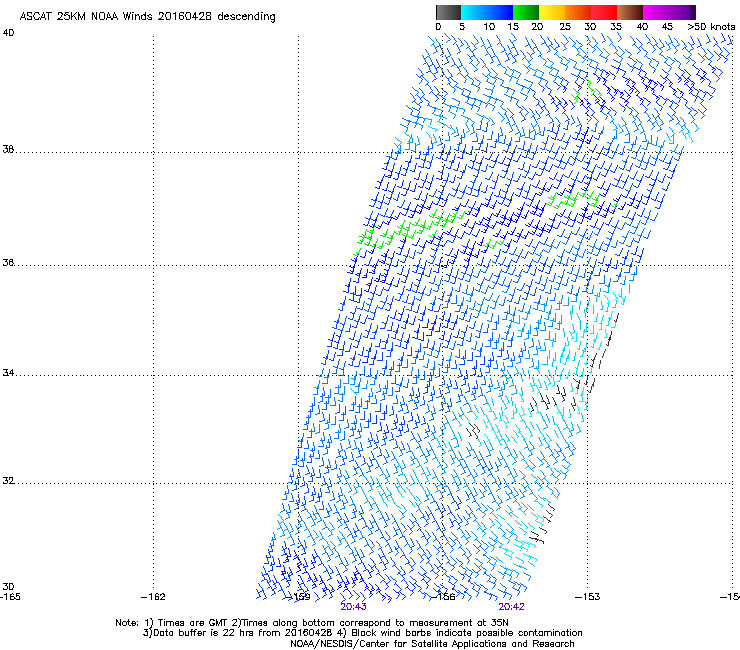Click the longitude label -153

click(x=588, y=597)
